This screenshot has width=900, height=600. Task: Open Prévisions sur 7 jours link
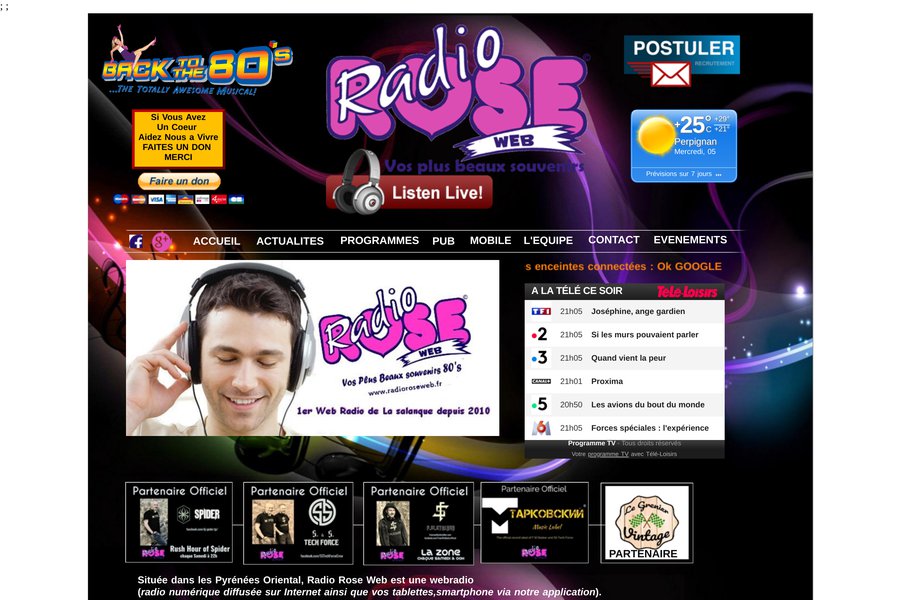[683, 174]
